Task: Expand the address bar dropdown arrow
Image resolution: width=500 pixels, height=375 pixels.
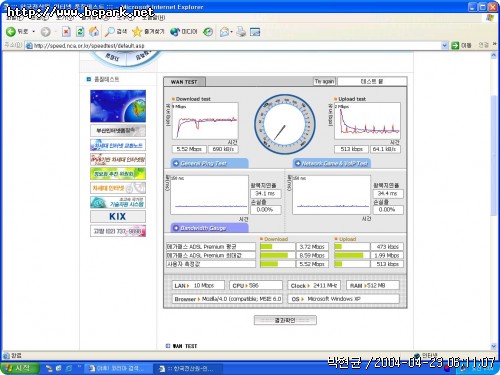Action: coord(444,45)
